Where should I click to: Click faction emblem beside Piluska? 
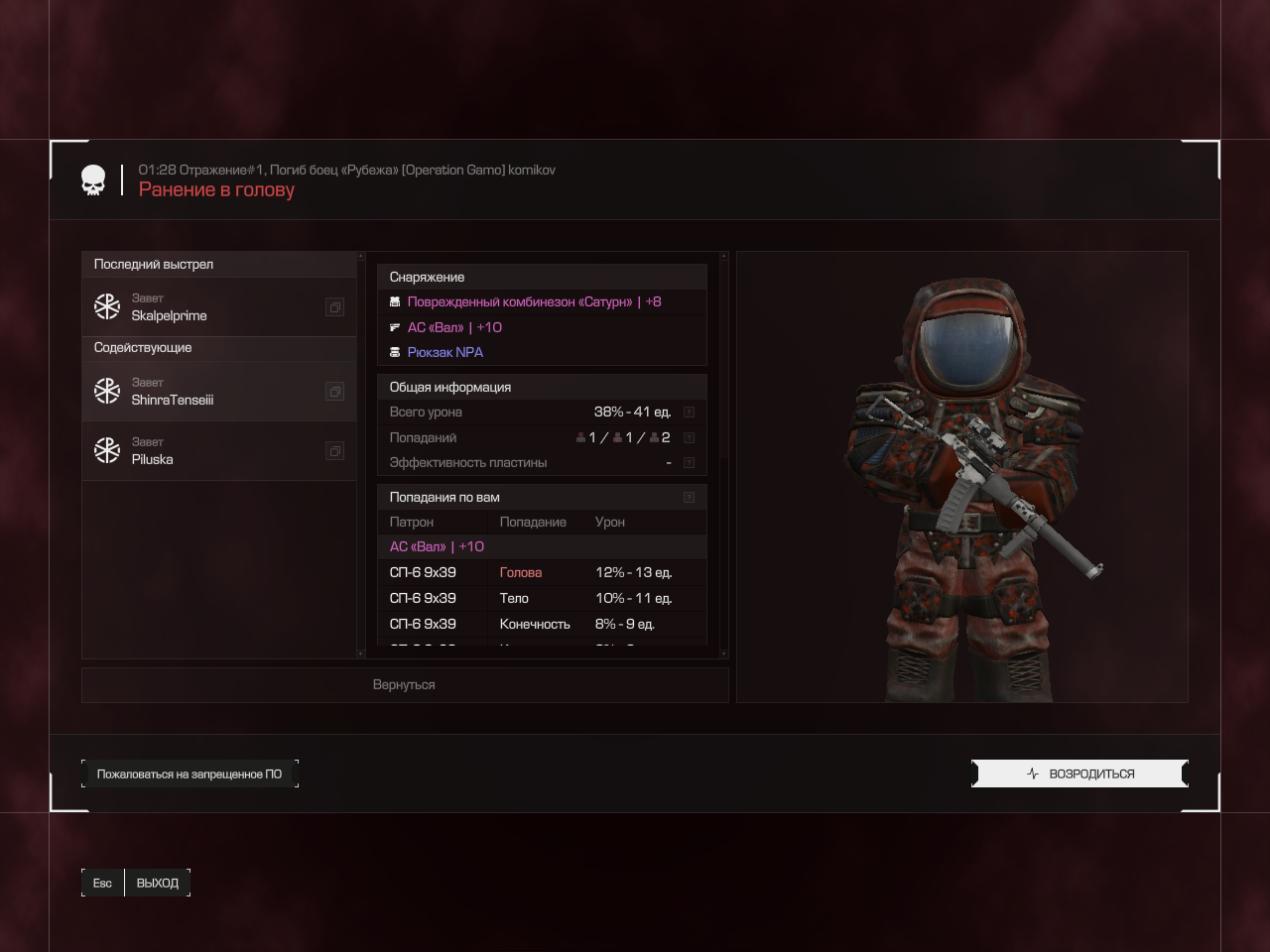107,450
